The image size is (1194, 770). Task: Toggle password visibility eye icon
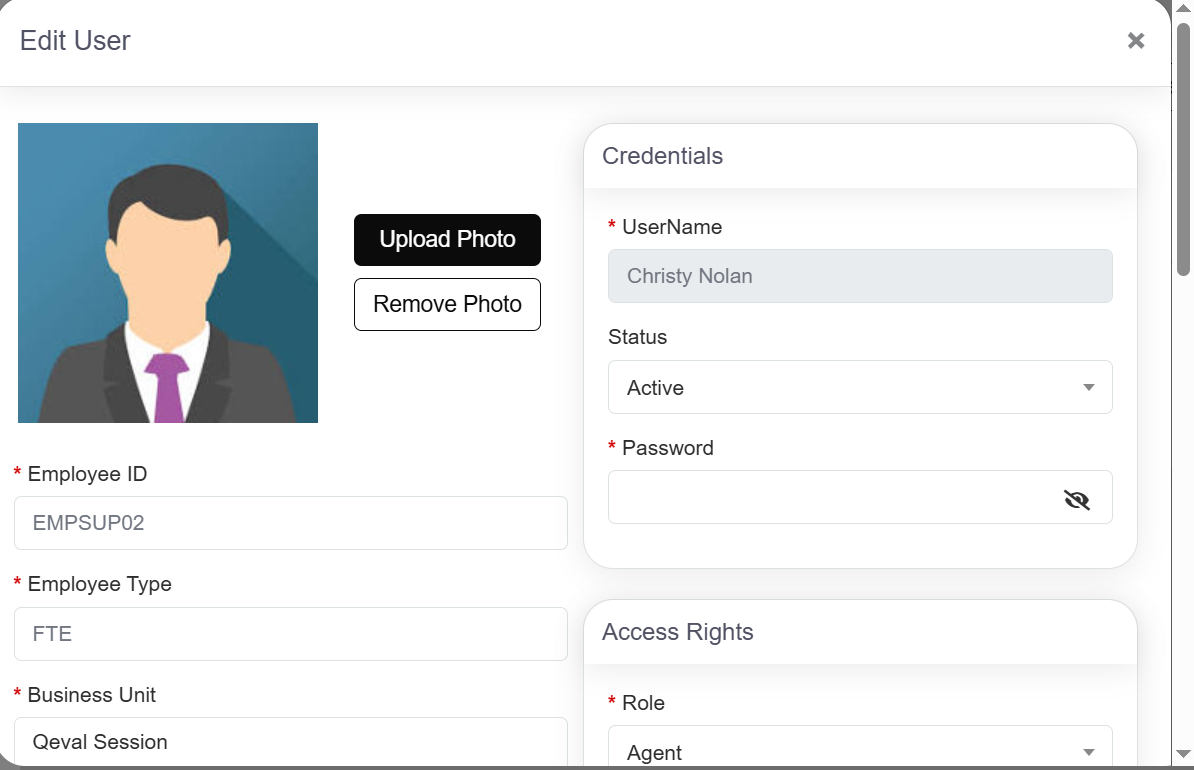1077,500
